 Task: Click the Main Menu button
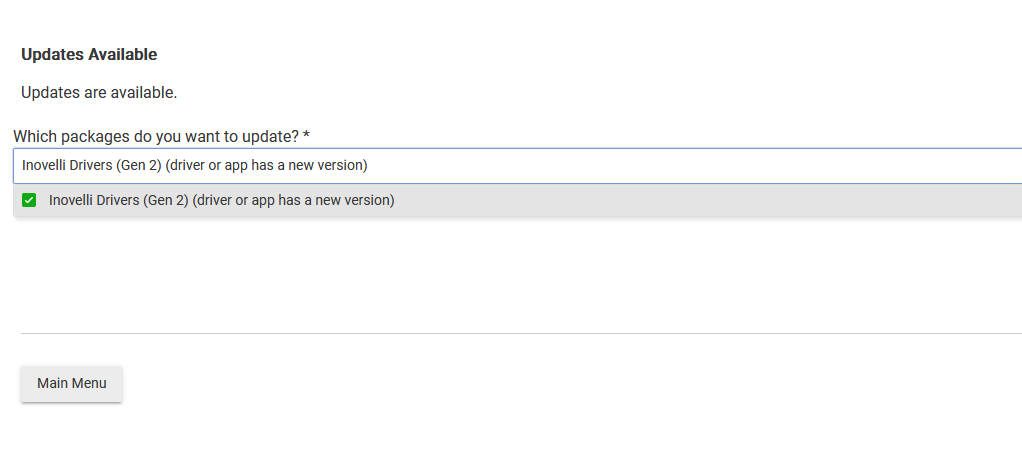(72, 384)
